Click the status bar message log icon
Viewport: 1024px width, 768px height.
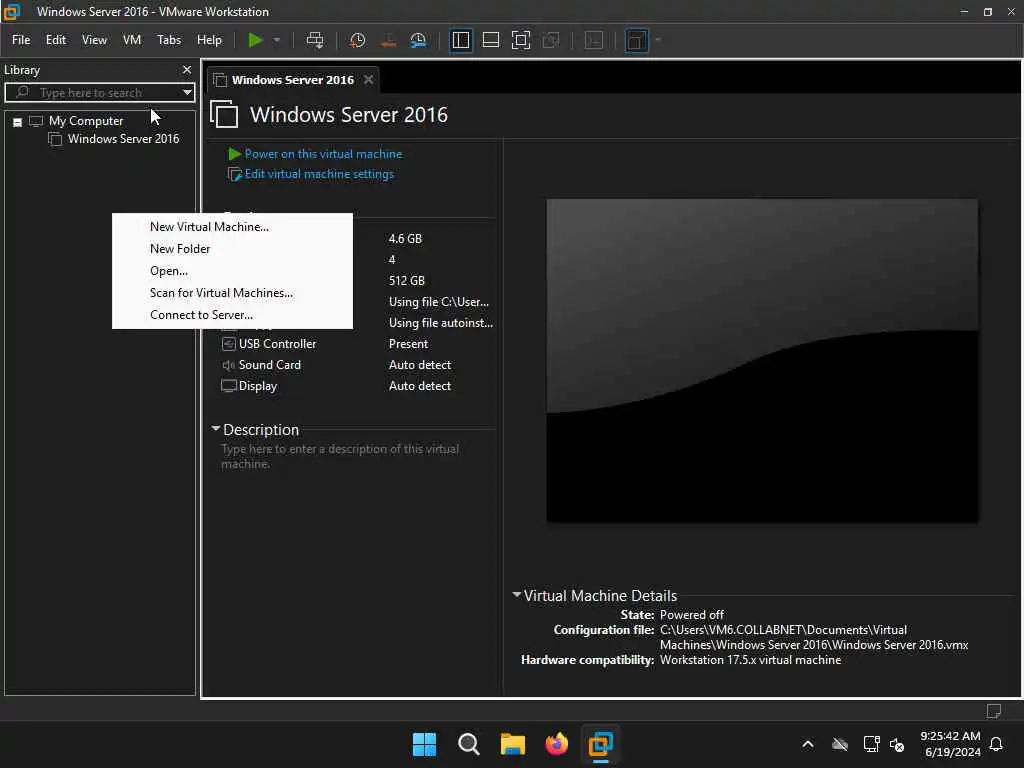(993, 711)
